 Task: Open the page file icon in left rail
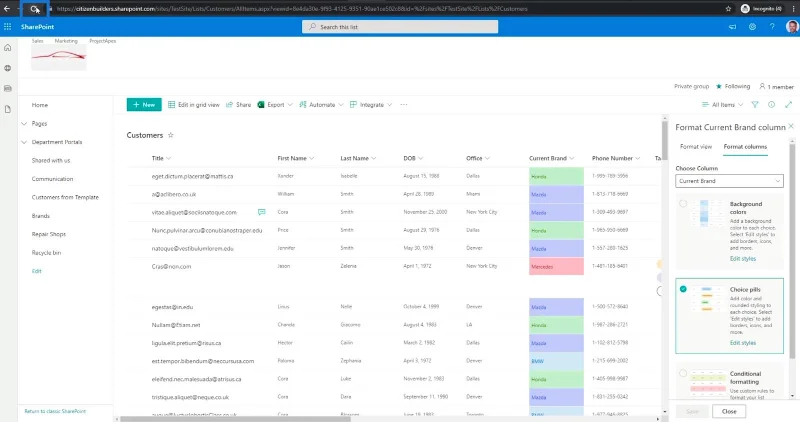click(x=8, y=109)
